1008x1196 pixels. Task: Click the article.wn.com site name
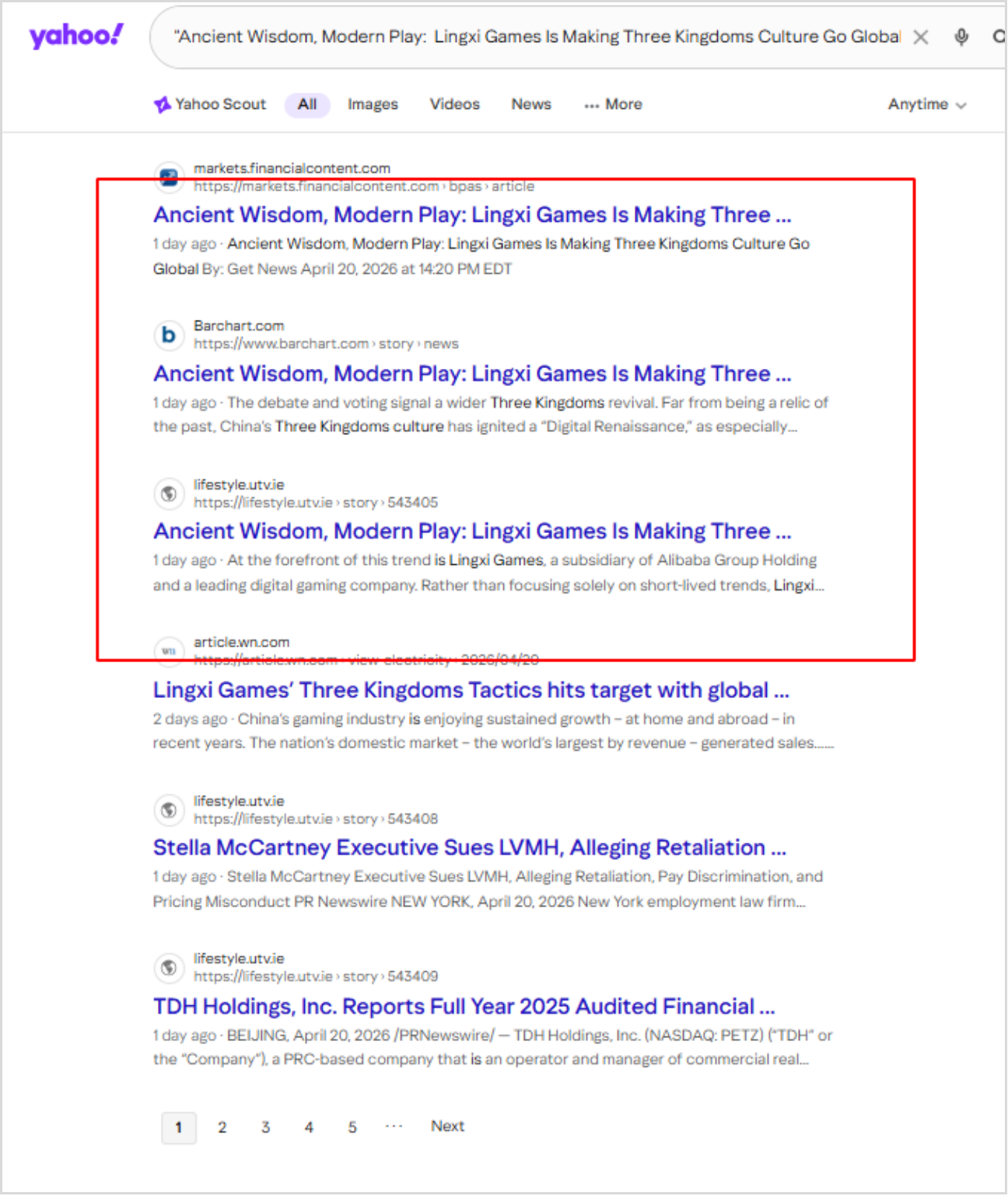pos(242,642)
